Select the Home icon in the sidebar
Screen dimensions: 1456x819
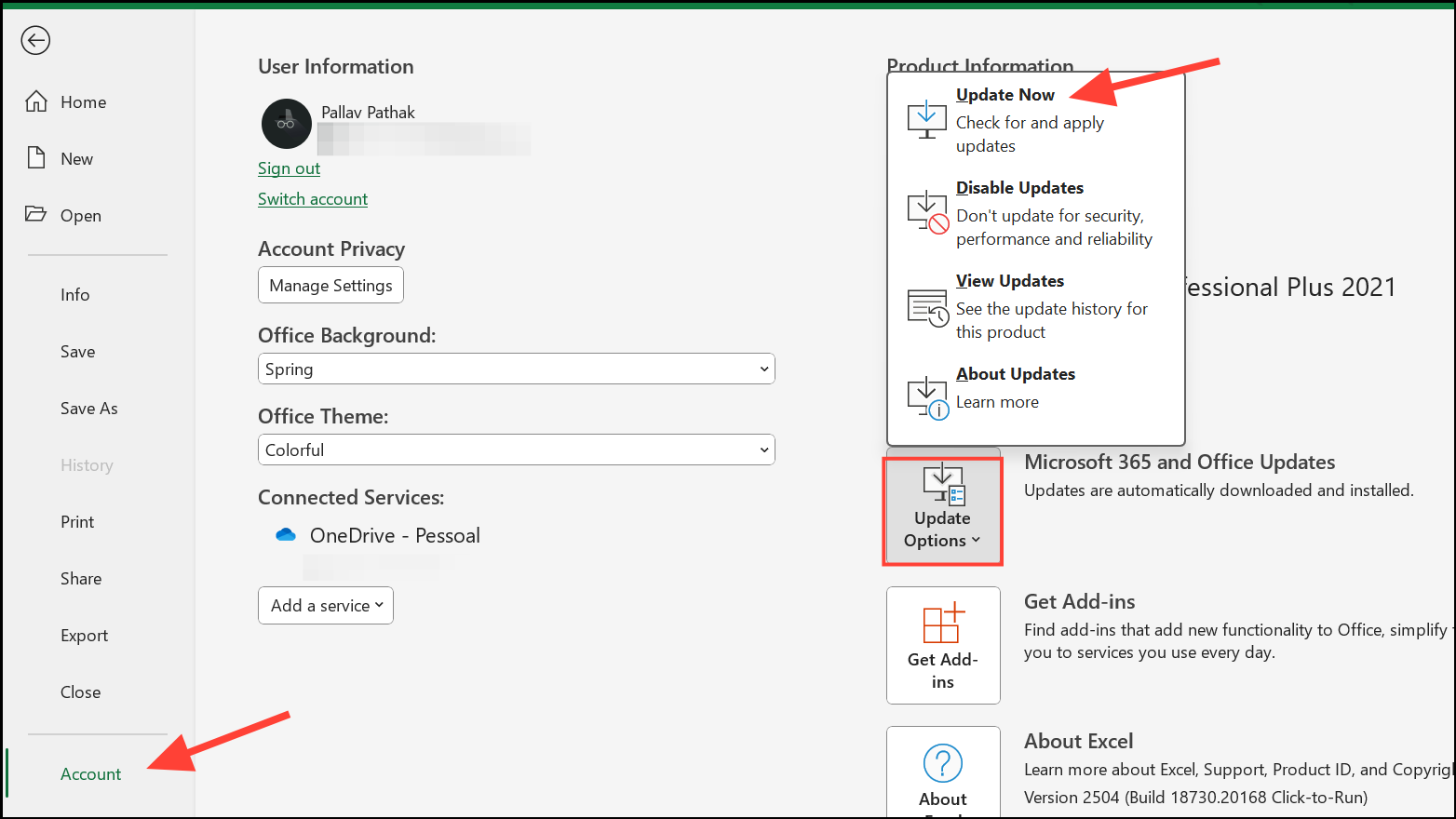35,101
